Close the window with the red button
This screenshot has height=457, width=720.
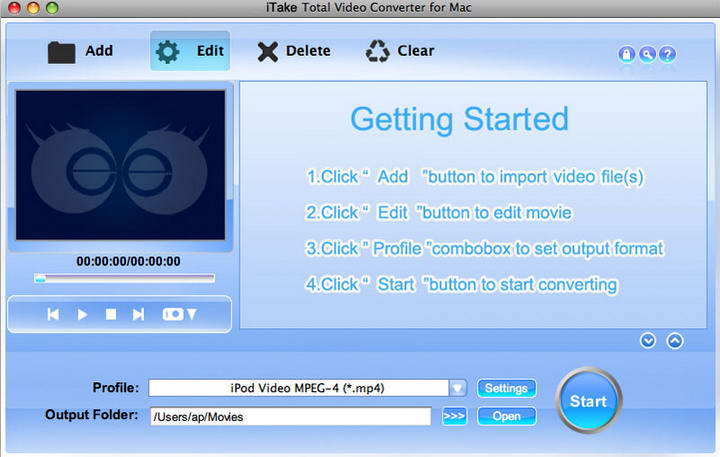[14, 7]
